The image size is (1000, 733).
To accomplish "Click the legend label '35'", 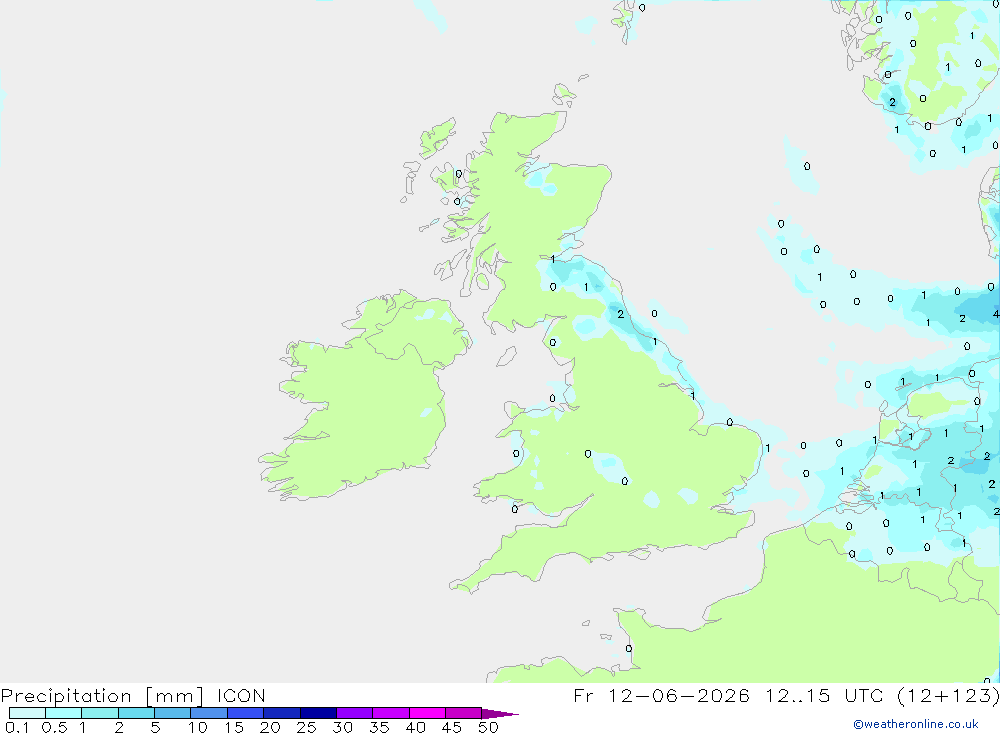I will click(x=379, y=727).
